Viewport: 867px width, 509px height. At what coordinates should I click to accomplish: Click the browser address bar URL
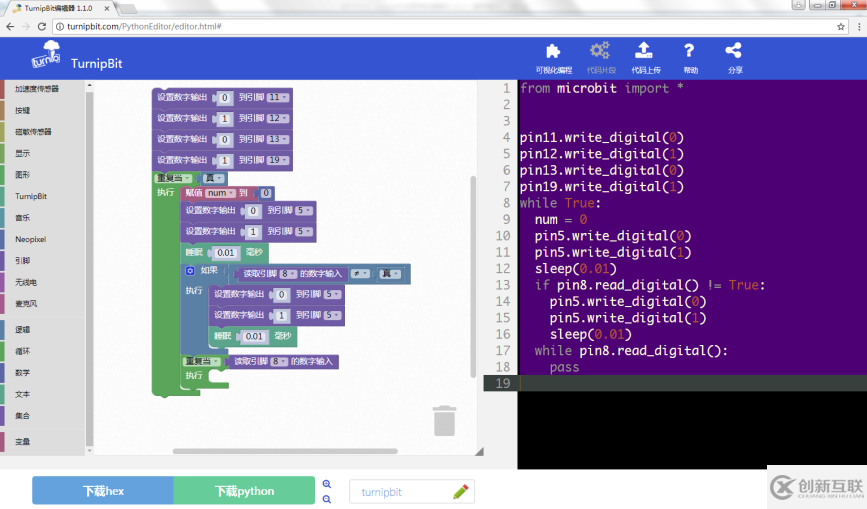144,26
